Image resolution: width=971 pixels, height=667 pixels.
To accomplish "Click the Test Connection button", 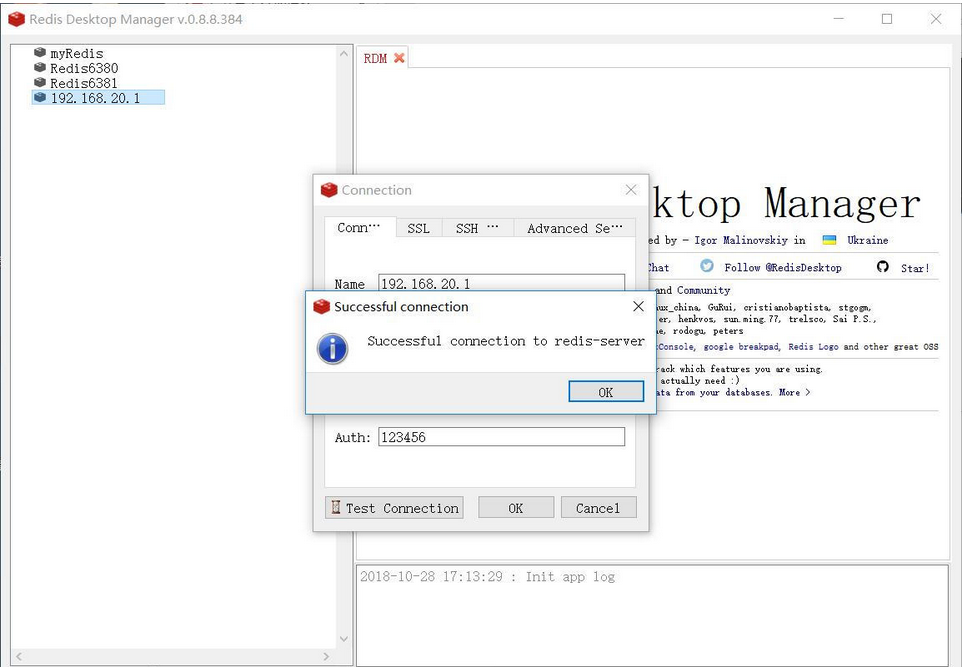I will (x=394, y=508).
